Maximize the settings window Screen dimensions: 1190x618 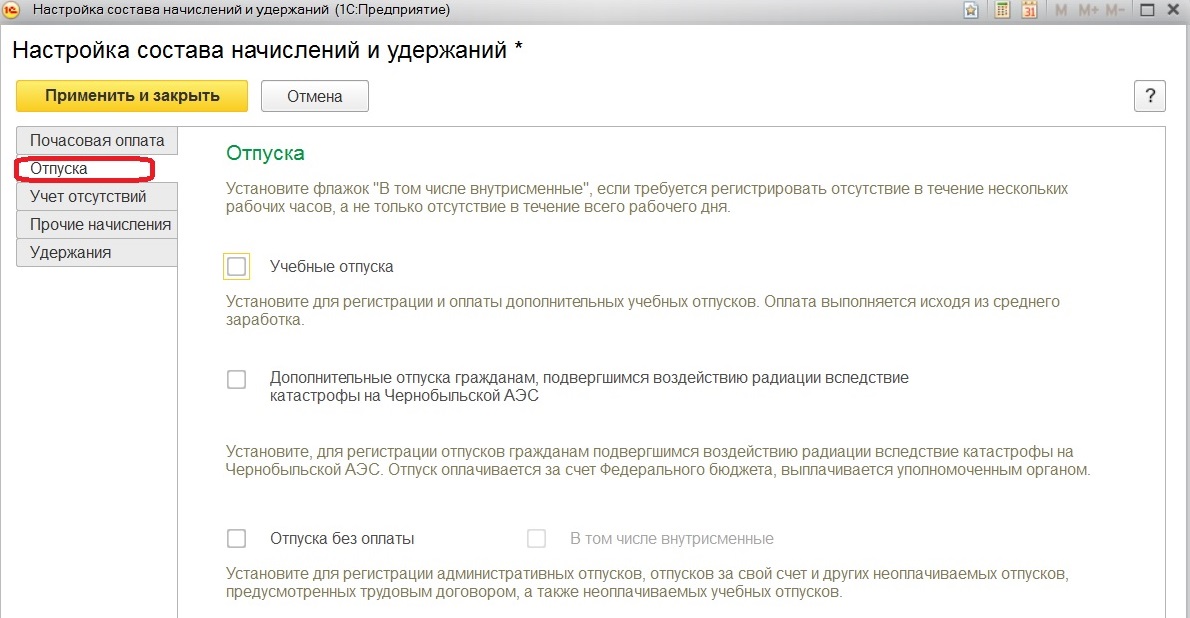pyautogui.click(x=1148, y=10)
